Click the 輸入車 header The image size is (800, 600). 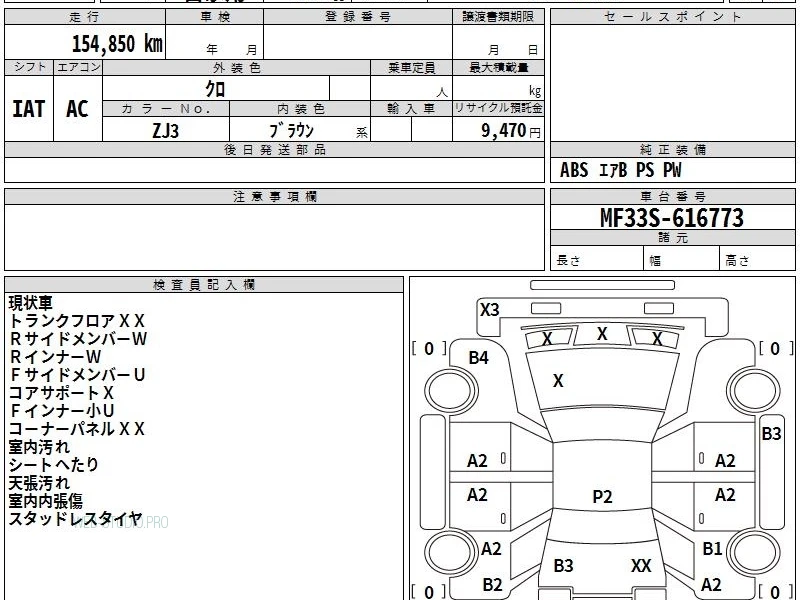411,109
